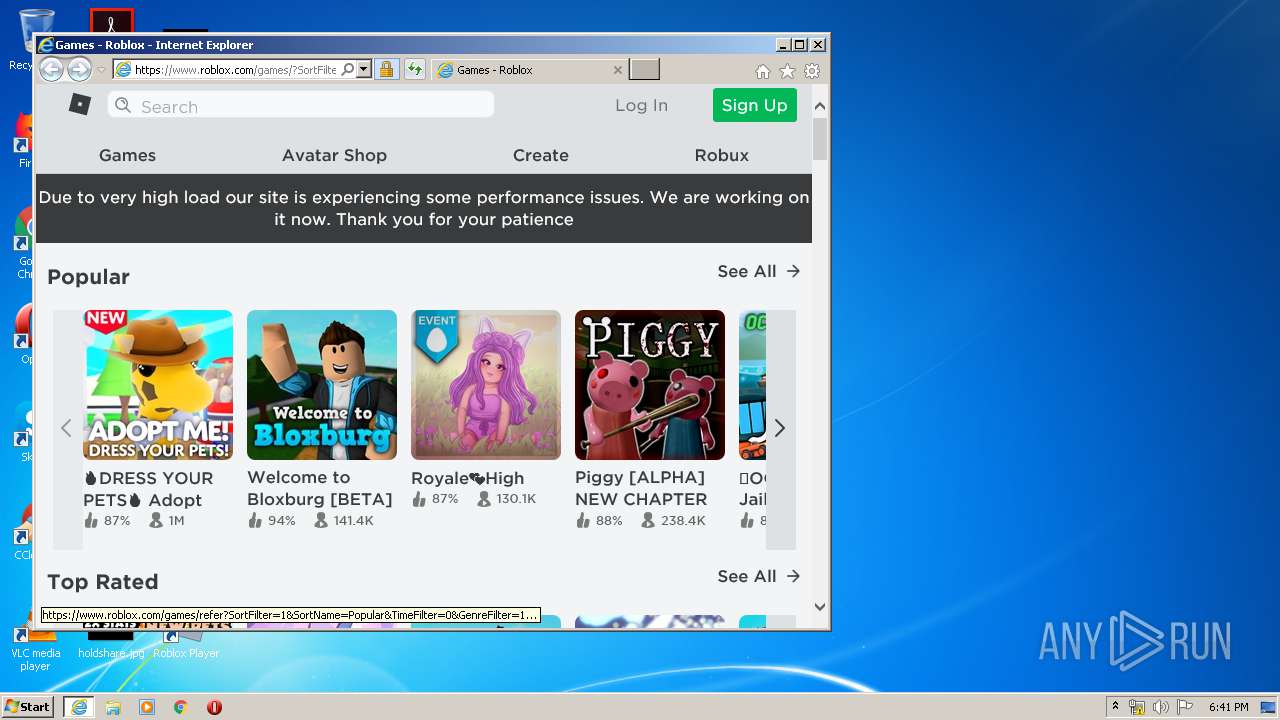
Task: Click the Windows Start button
Action: [x=27, y=706]
